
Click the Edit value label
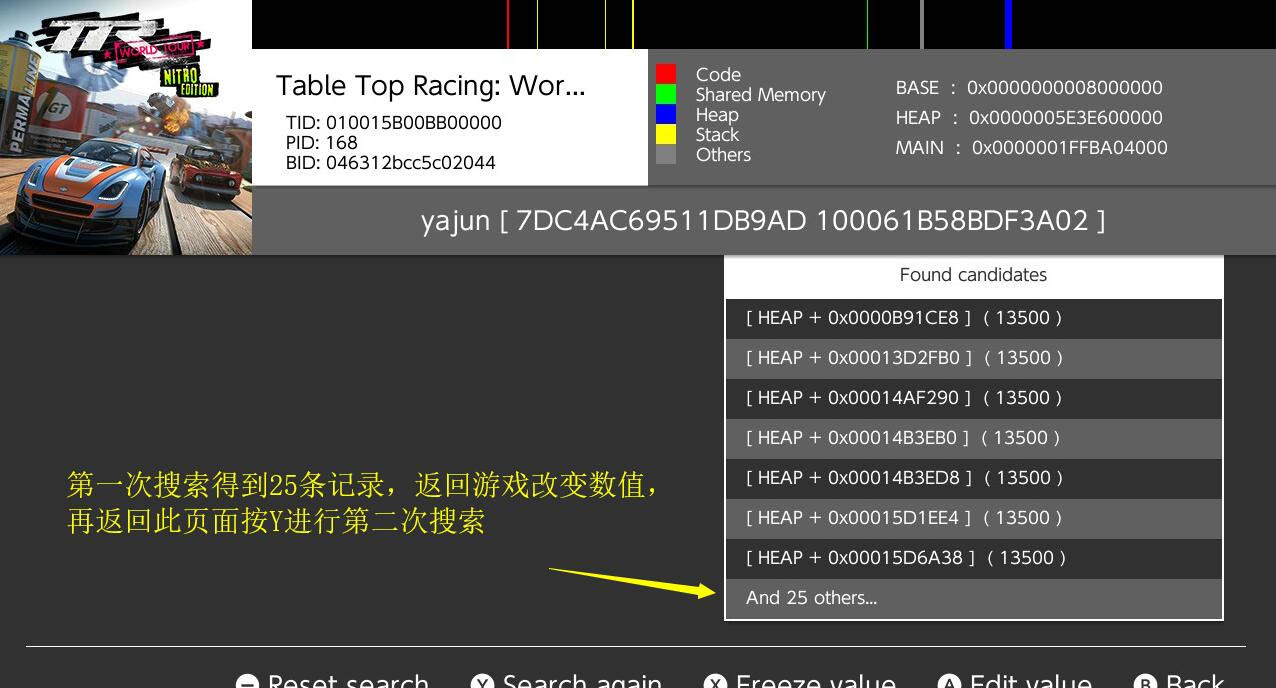click(1030, 681)
